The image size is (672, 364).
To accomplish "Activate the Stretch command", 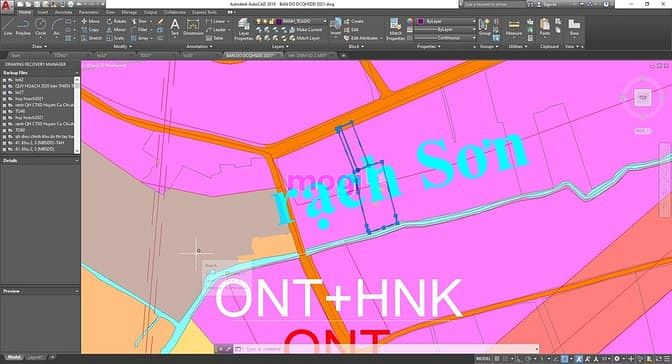I will [x=91, y=38].
